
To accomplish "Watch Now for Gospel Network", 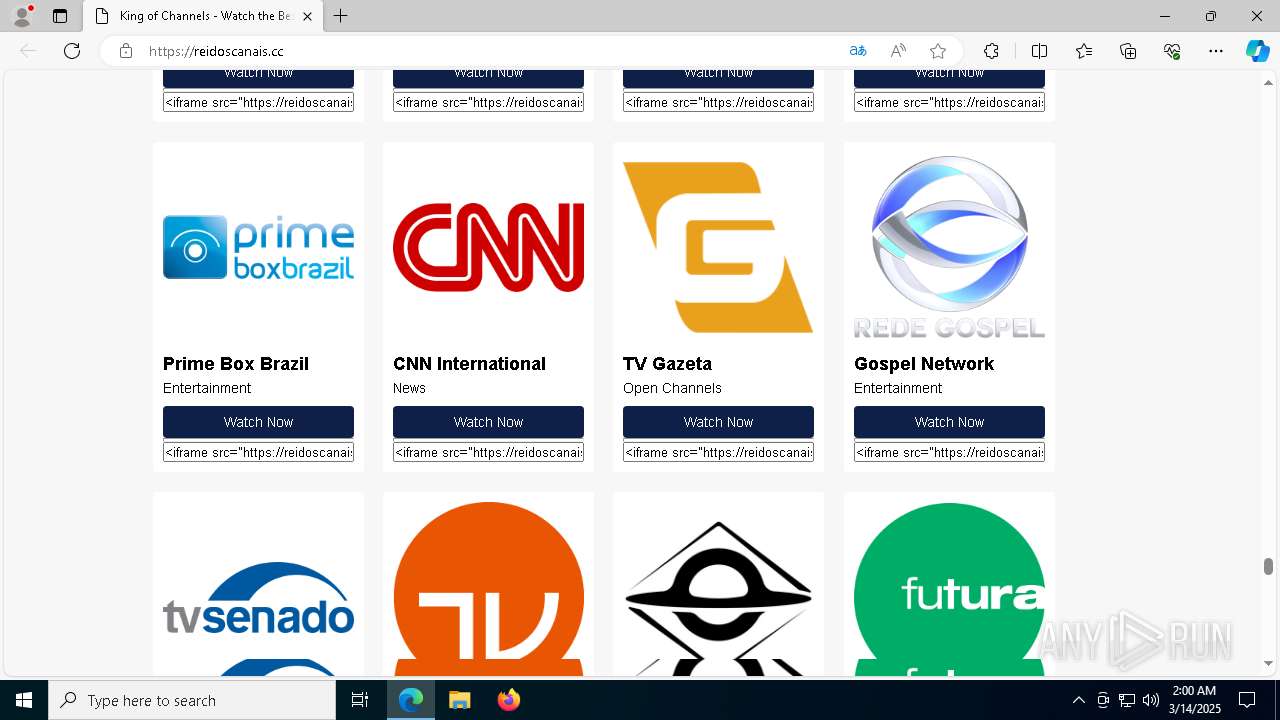I will (949, 422).
